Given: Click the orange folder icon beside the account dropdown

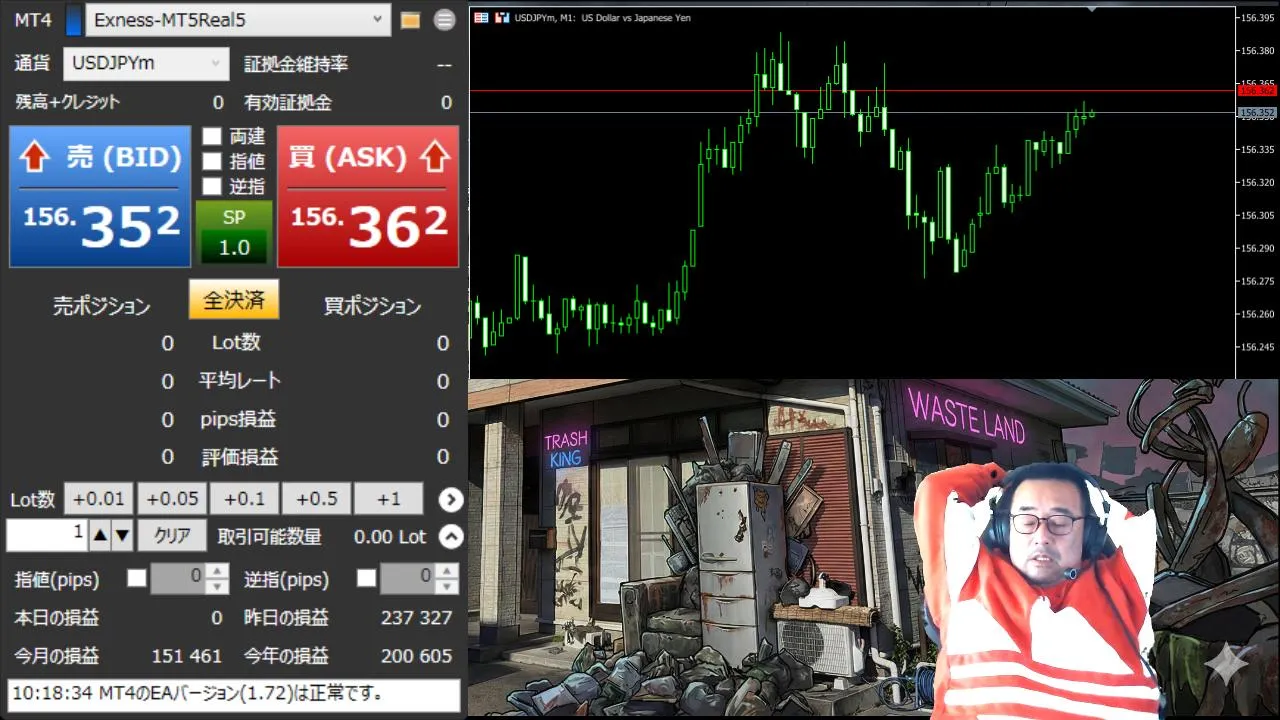Looking at the screenshot, I should pos(409,20).
